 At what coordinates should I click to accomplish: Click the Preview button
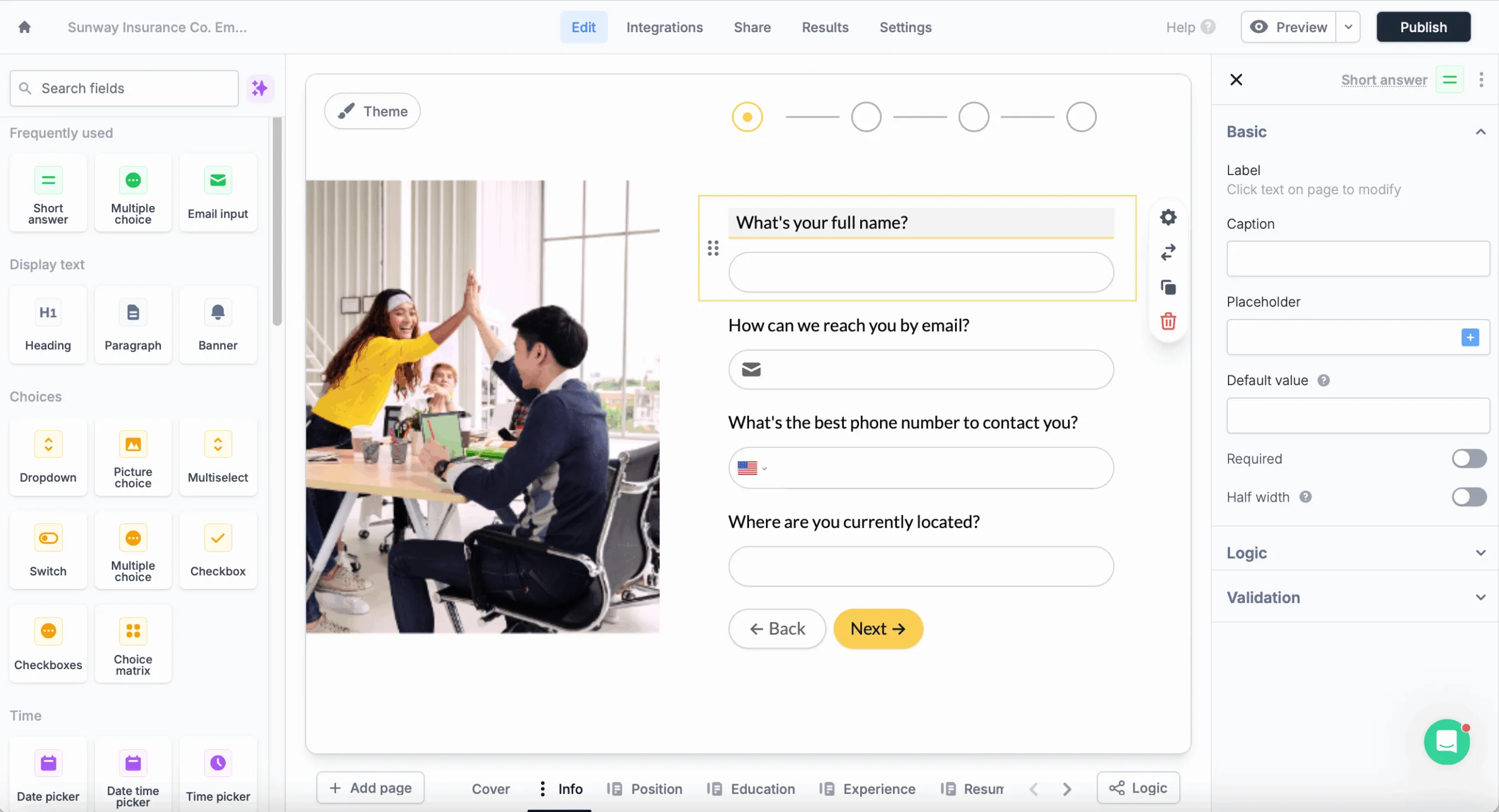pos(1288,27)
